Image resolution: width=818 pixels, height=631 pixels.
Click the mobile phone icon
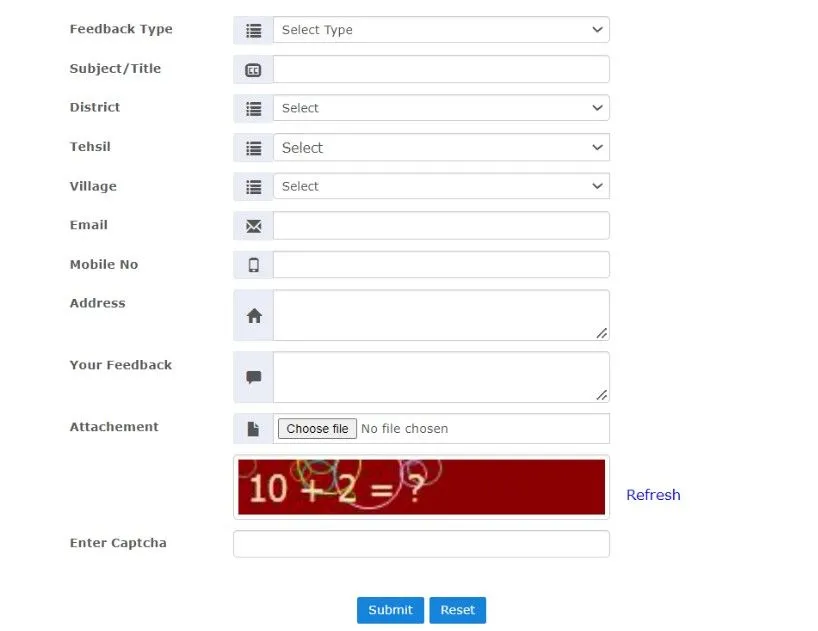[253, 265]
